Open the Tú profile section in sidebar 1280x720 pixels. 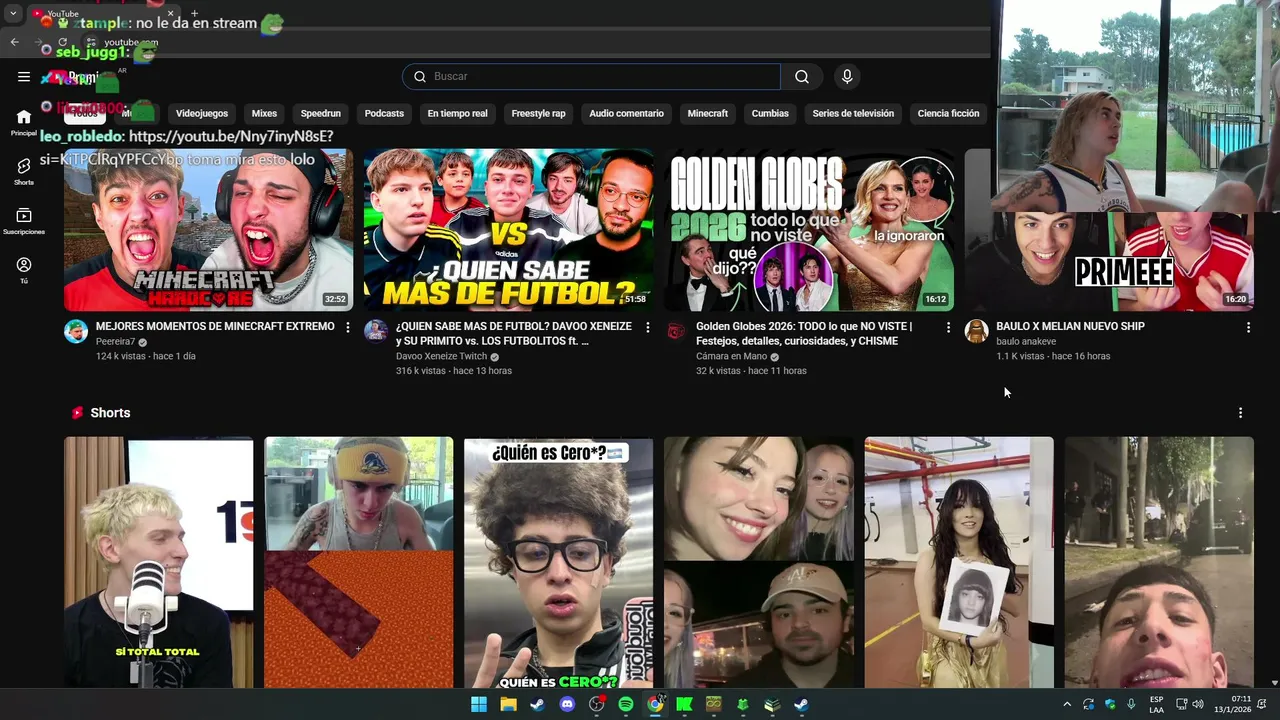tap(24, 270)
